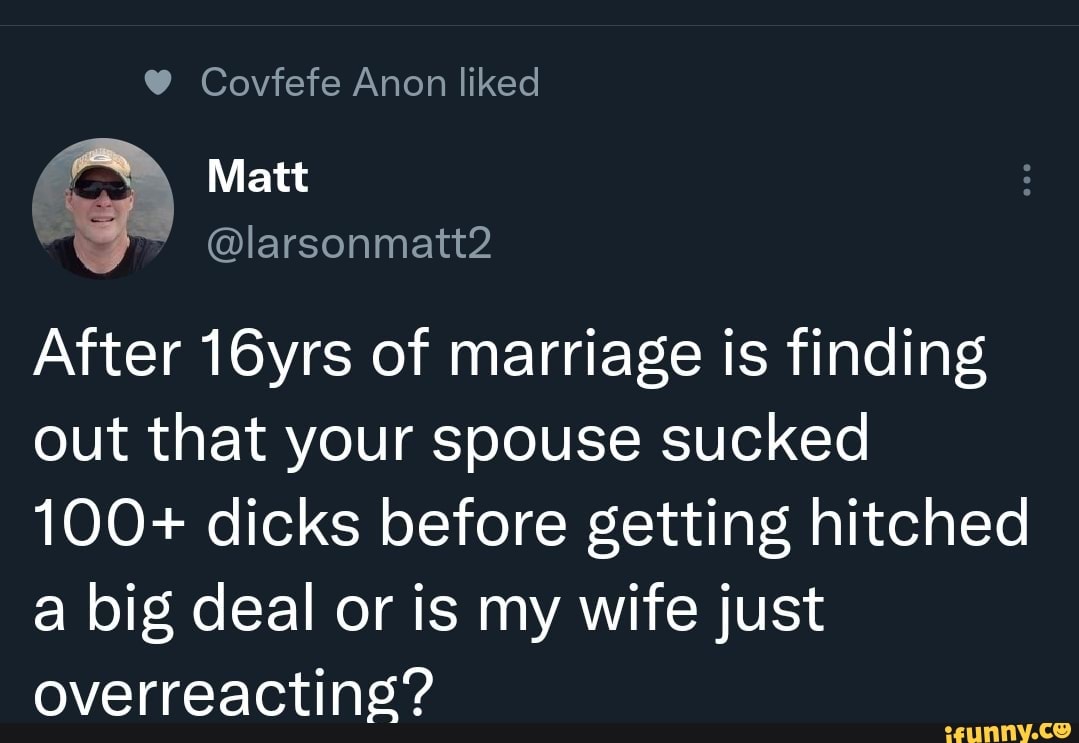Screen dimensions: 1079x743
Task: Open more actions via vertical ellipsis
Action: click(1026, 178)
